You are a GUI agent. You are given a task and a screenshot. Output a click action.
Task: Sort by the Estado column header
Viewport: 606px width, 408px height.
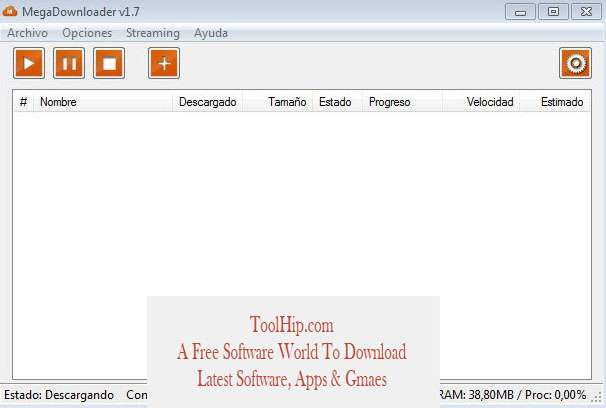(337, 102)
